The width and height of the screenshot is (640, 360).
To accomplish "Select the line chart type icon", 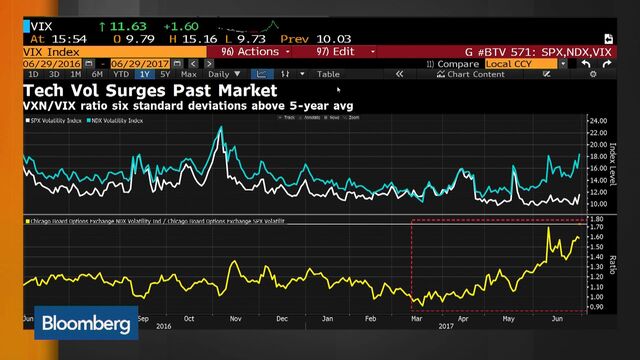I will click(x=262, y=74).
